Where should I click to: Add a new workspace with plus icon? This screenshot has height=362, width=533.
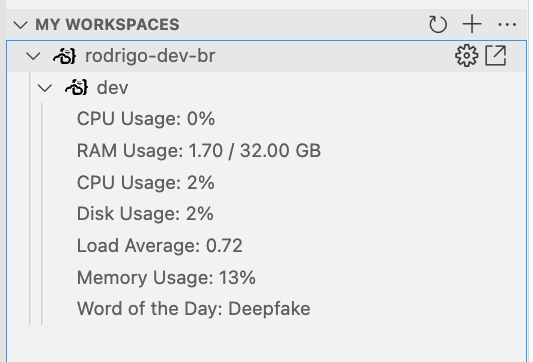472,24
